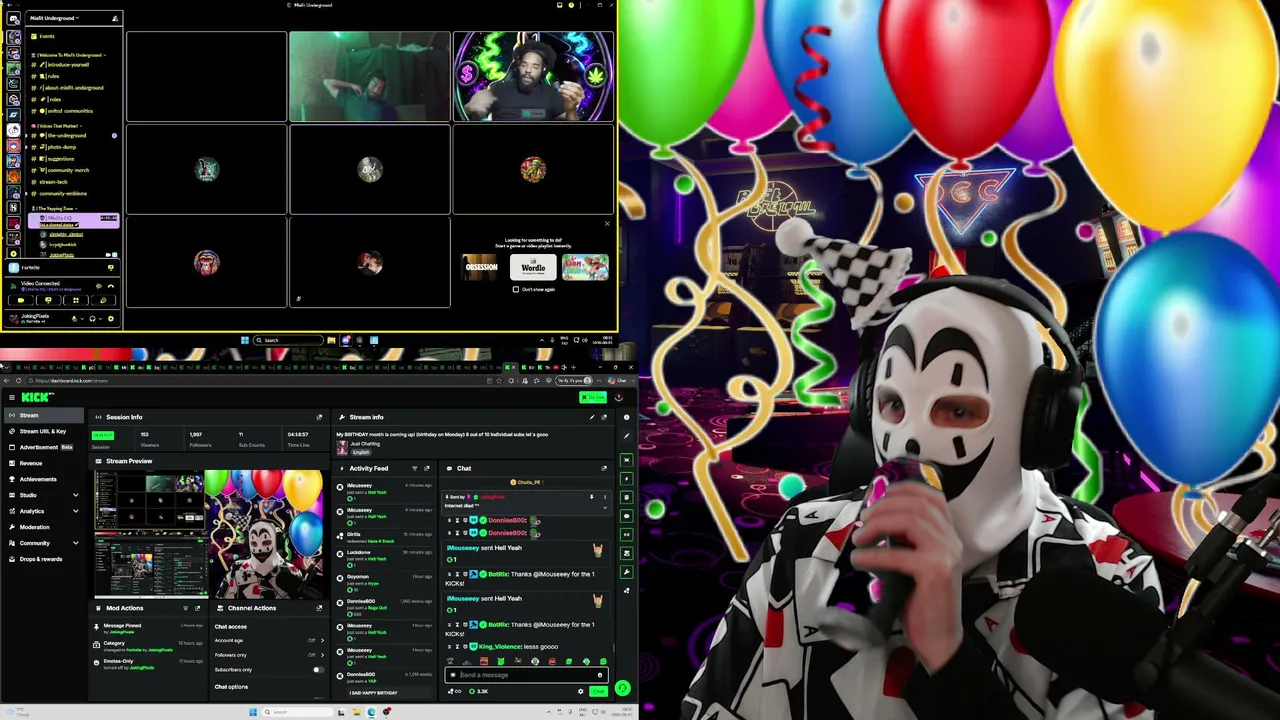Open the stream-tech channel
Screen dimensions: 1280x720
[x=54, y=182]
